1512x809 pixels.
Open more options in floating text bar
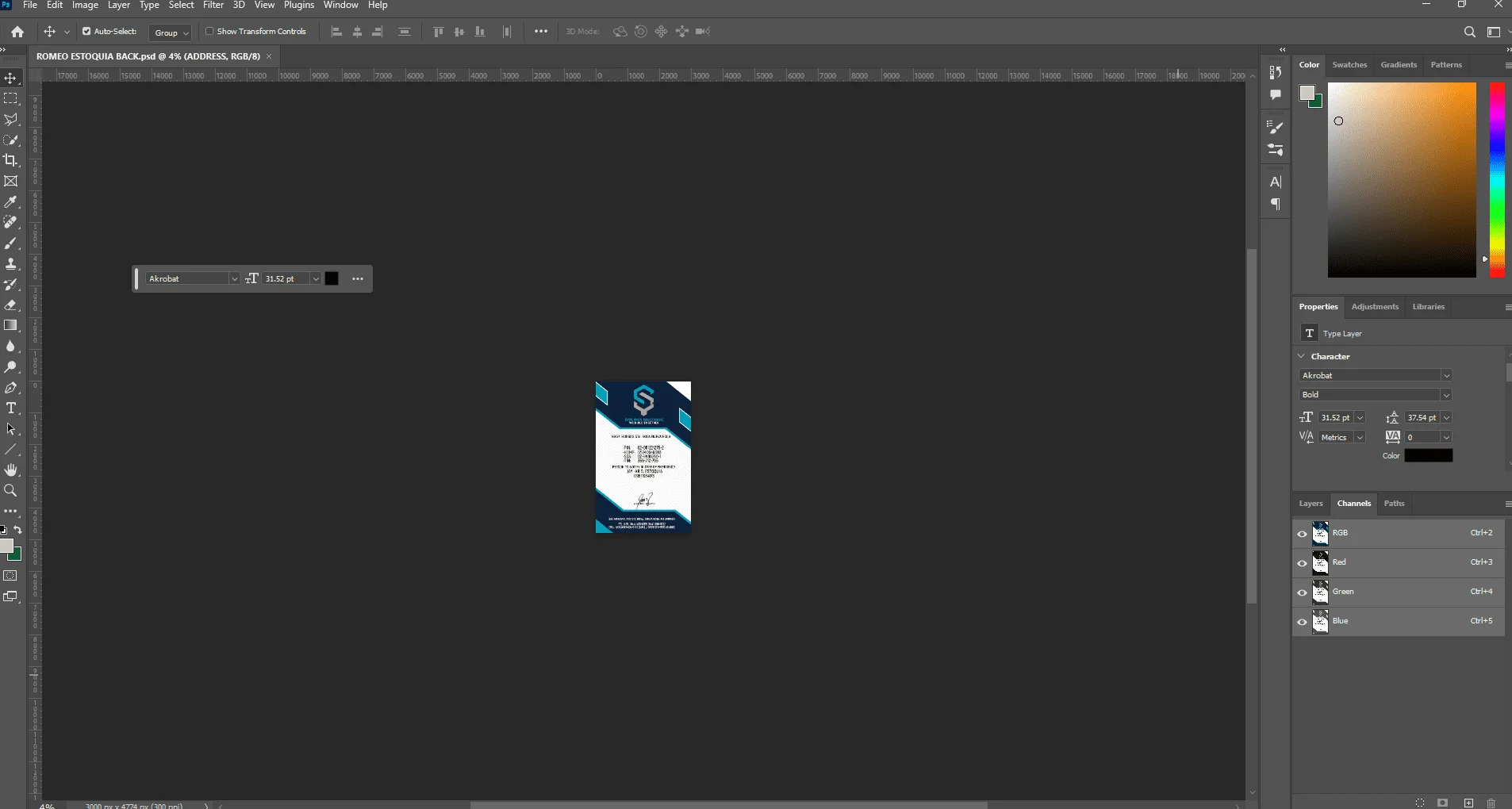pos(358,279)
